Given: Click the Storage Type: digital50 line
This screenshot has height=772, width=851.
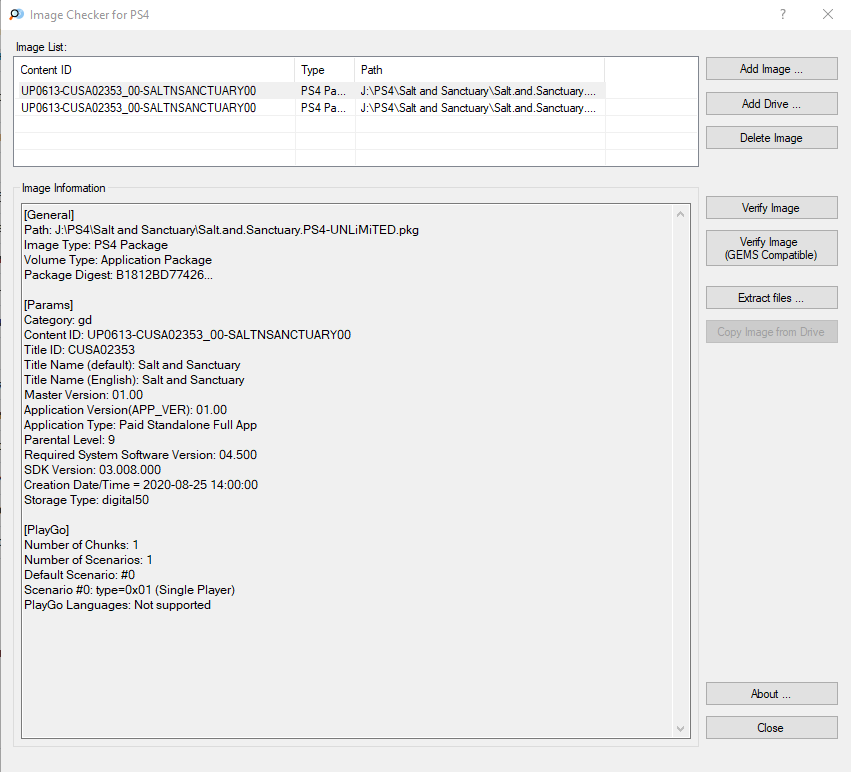Looking at the screenshot, I should coord(86,499).
